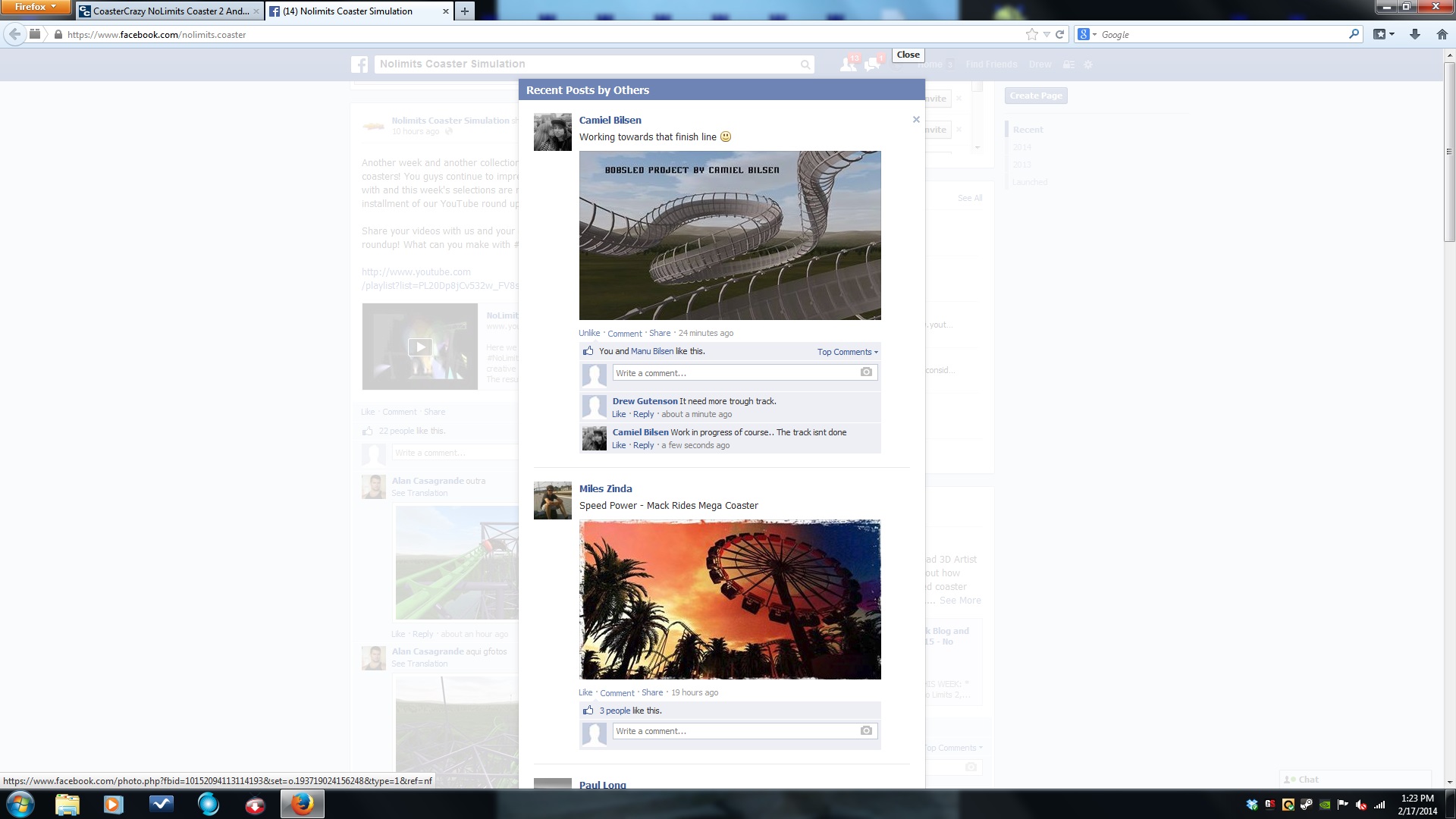Click Comment link under Camiel Bilsen post
Viewport: 1456px width, 819px height.
[x=624, y=334]
